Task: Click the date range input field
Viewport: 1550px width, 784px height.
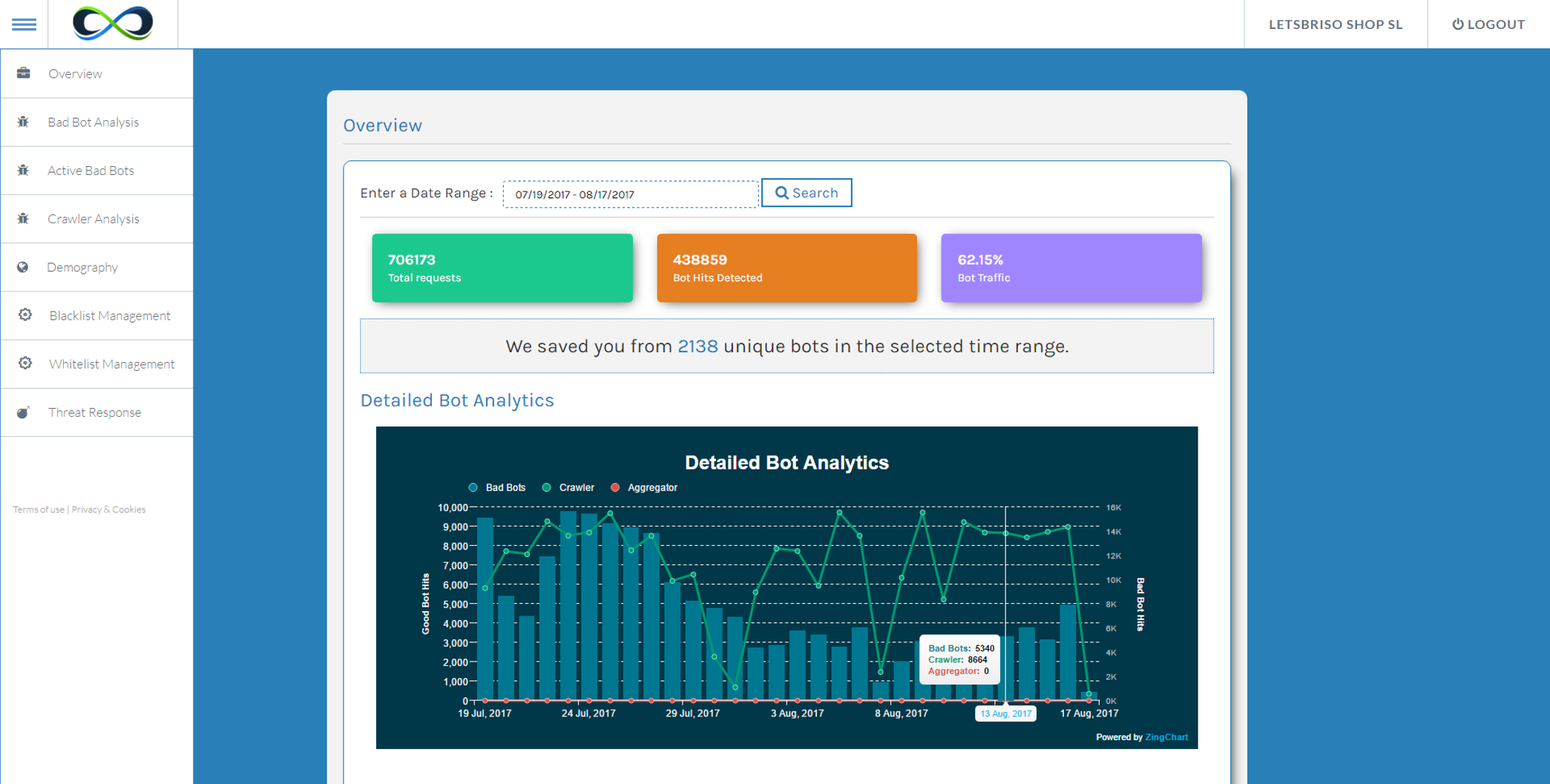Action: click(x=631, y=194)
